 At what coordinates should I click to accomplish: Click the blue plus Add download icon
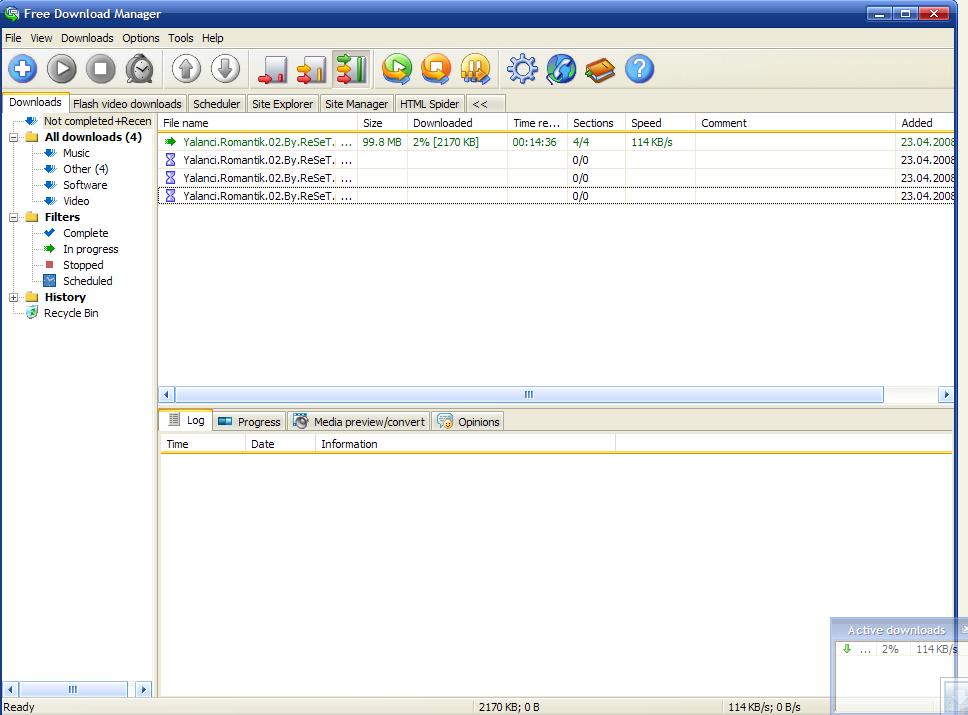pos(23,69)
